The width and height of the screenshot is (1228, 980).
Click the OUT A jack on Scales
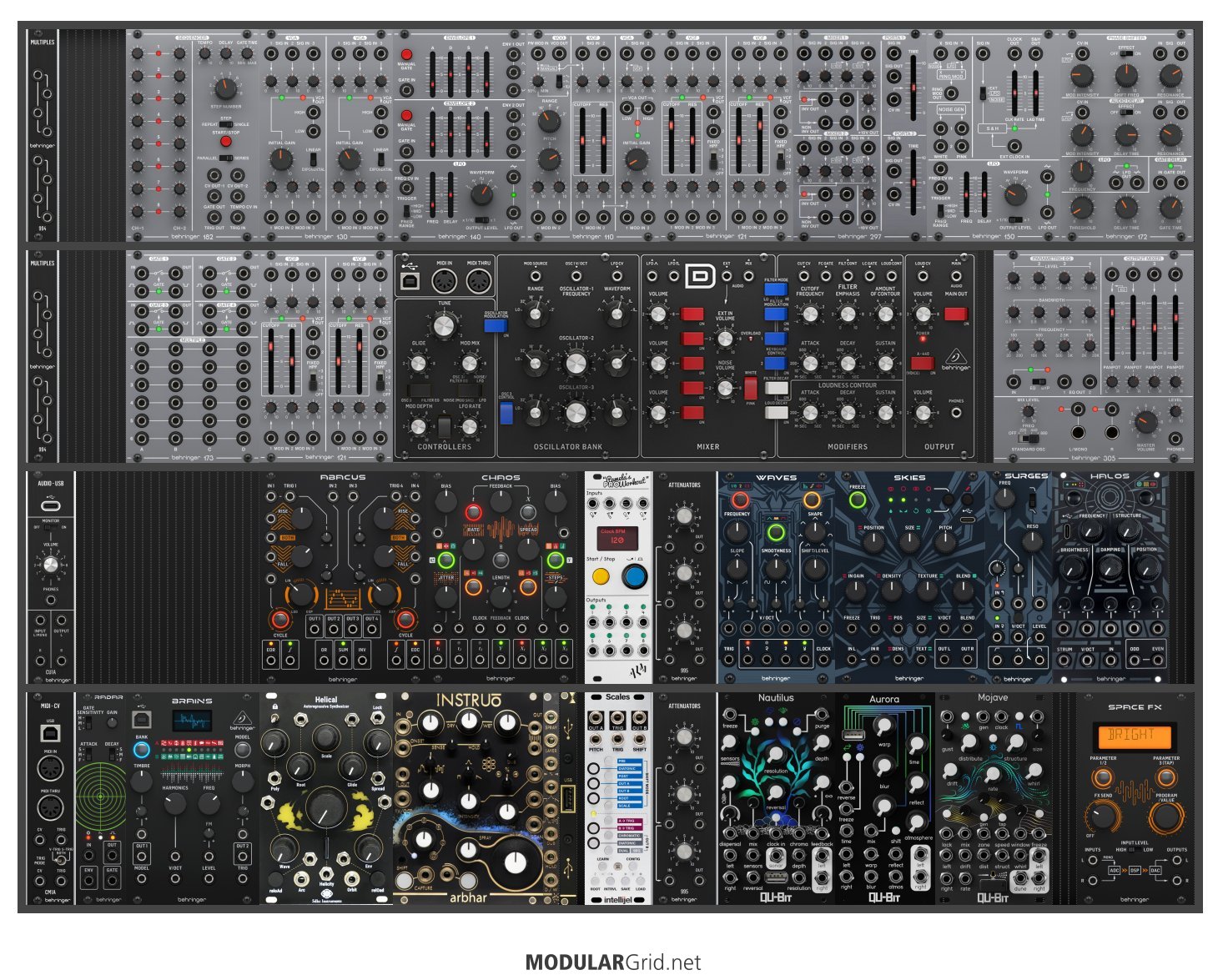coord(596,717)
